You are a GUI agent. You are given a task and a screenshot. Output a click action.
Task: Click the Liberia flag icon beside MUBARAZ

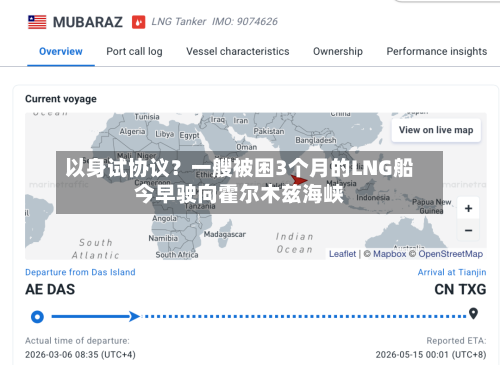[x=37, y=22]
